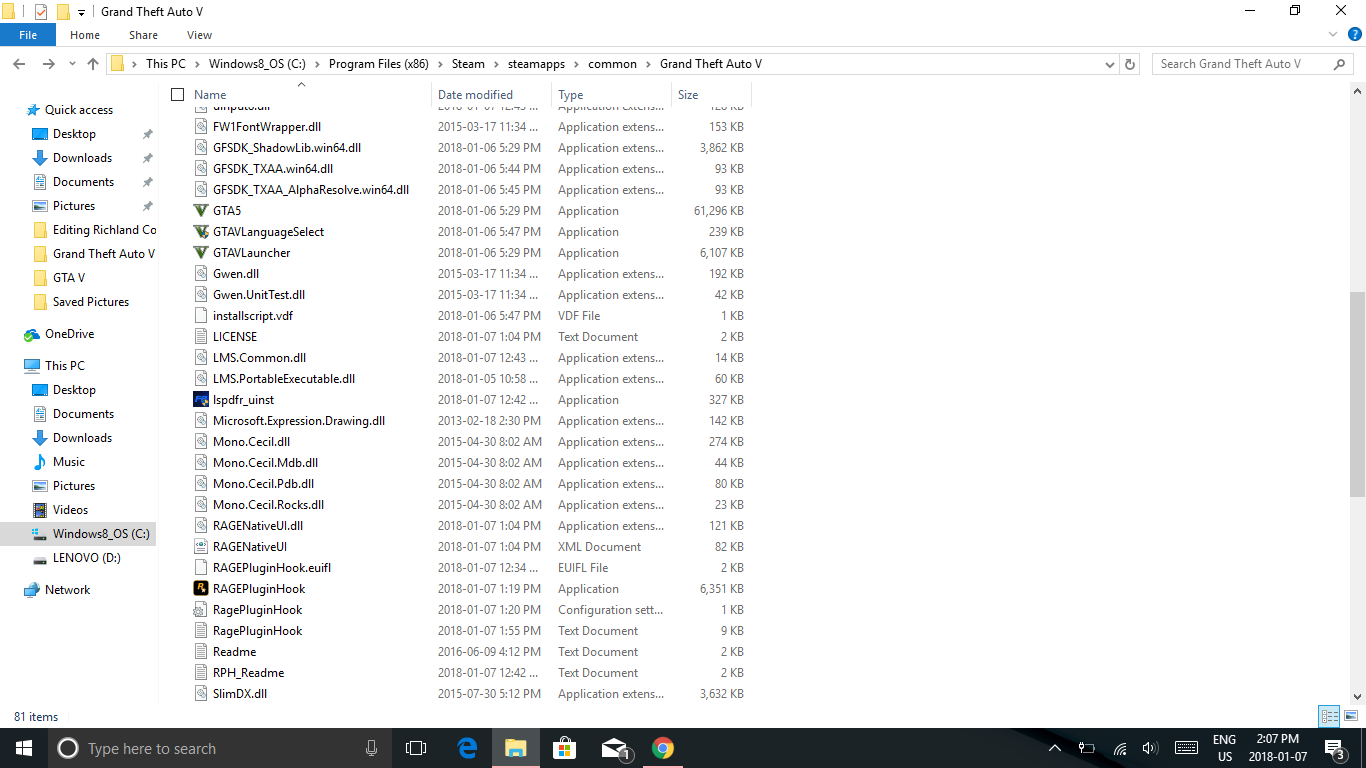Click the file list vertical scrollbar
1366x768 pixels.
tap(1357, 395)
